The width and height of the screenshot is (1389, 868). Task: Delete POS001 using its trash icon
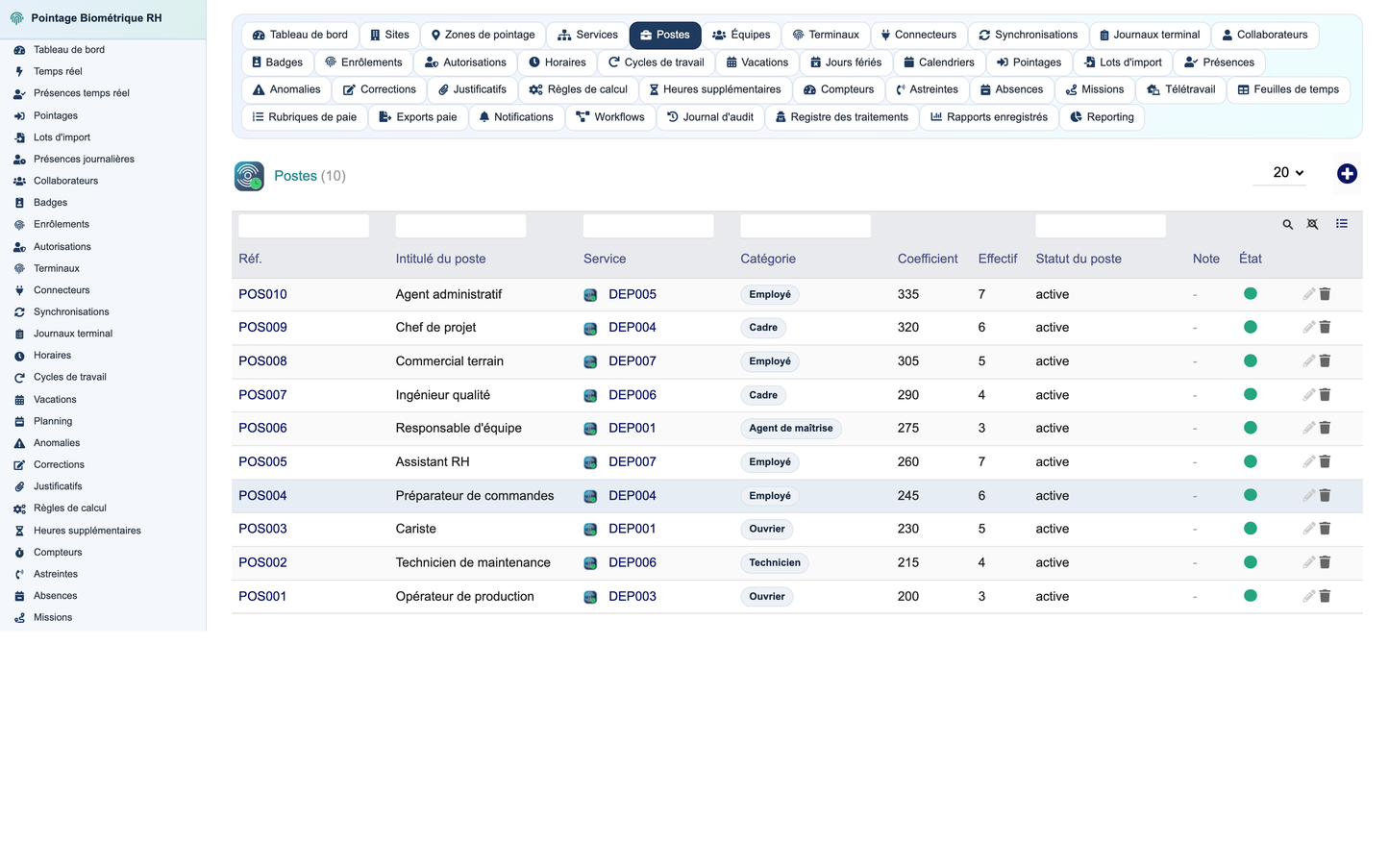click(x=1325, y=596)
